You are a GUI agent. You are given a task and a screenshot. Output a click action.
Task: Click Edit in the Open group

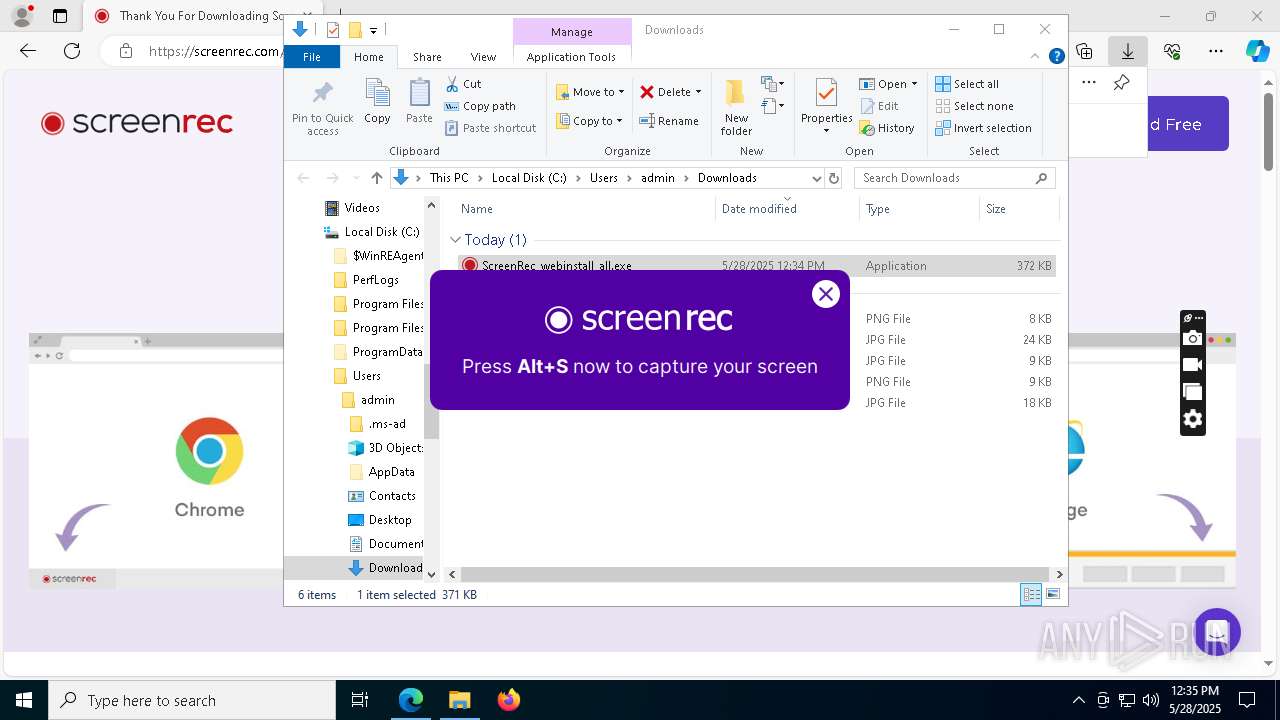(879, 106)
